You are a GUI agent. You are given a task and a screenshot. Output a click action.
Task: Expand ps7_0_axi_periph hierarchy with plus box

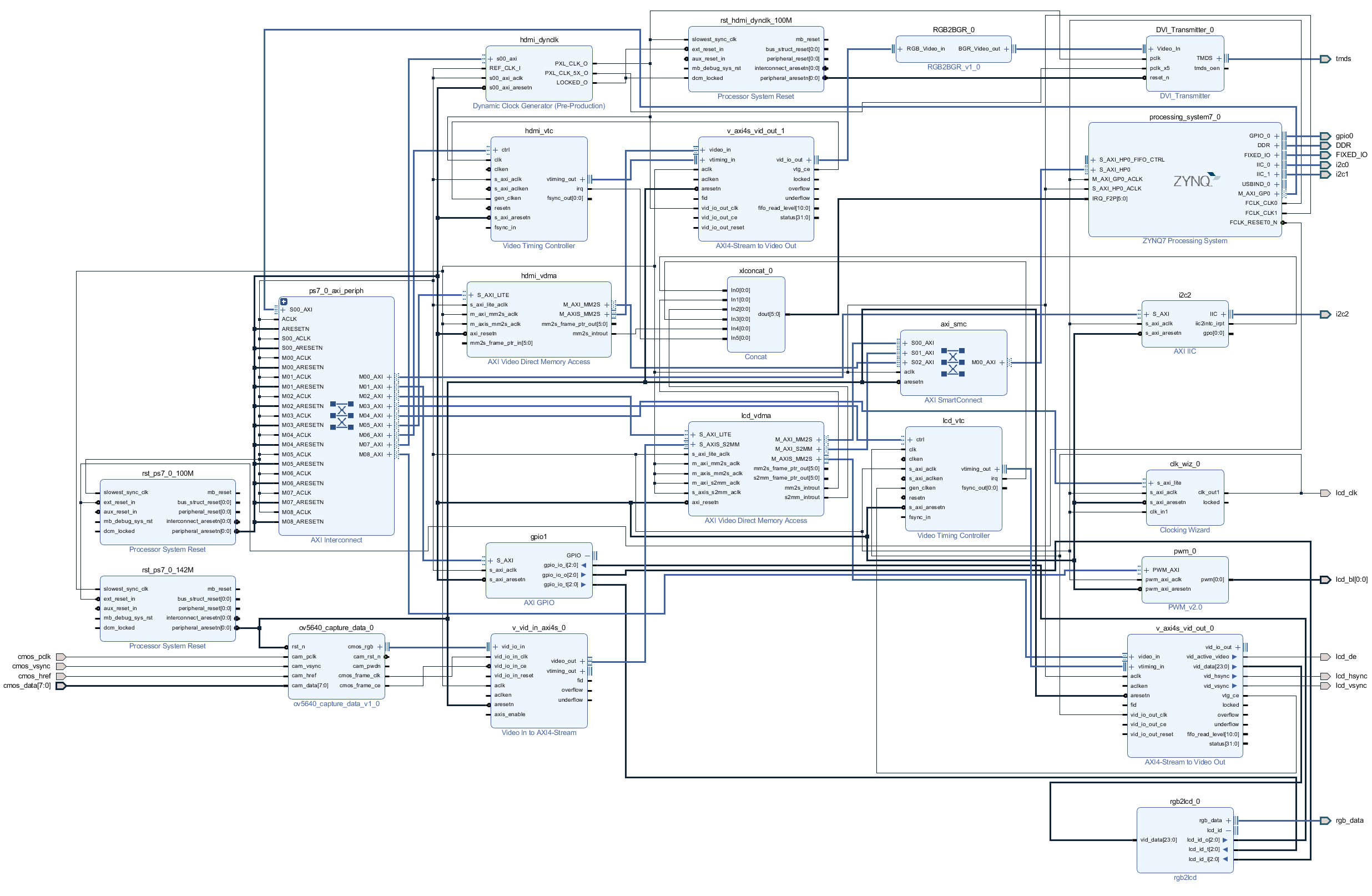tap(284, 301)
